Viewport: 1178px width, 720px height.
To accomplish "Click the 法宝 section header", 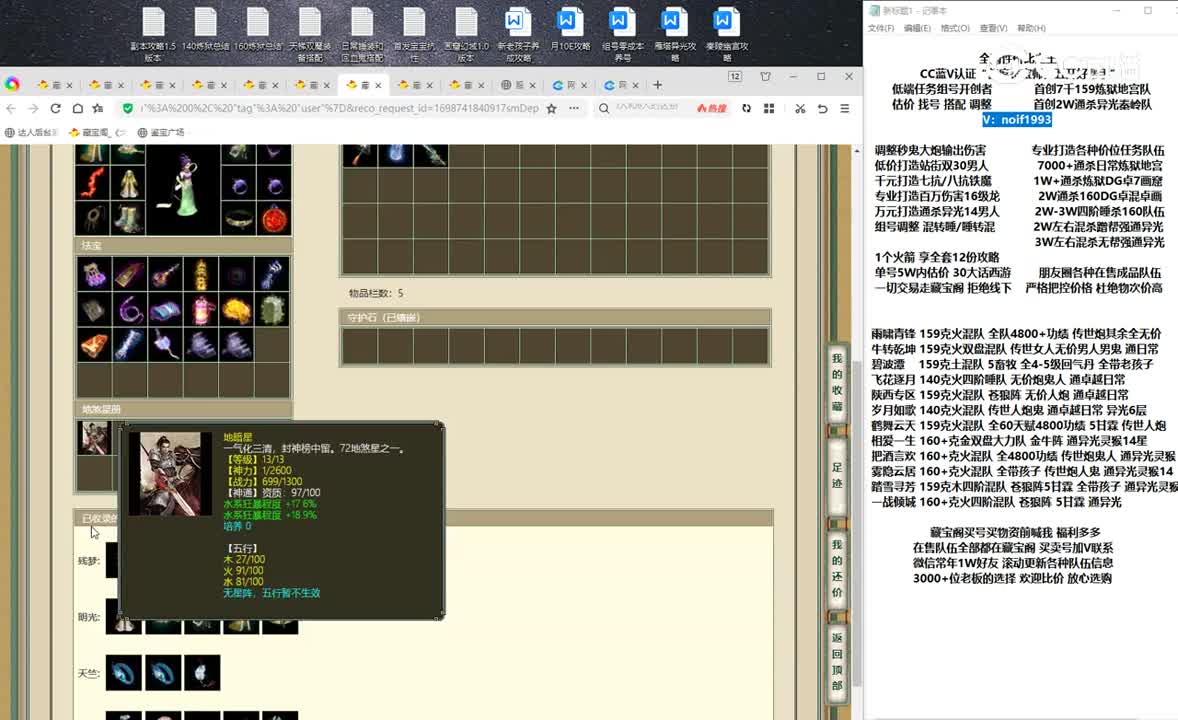I will (183, 246).
